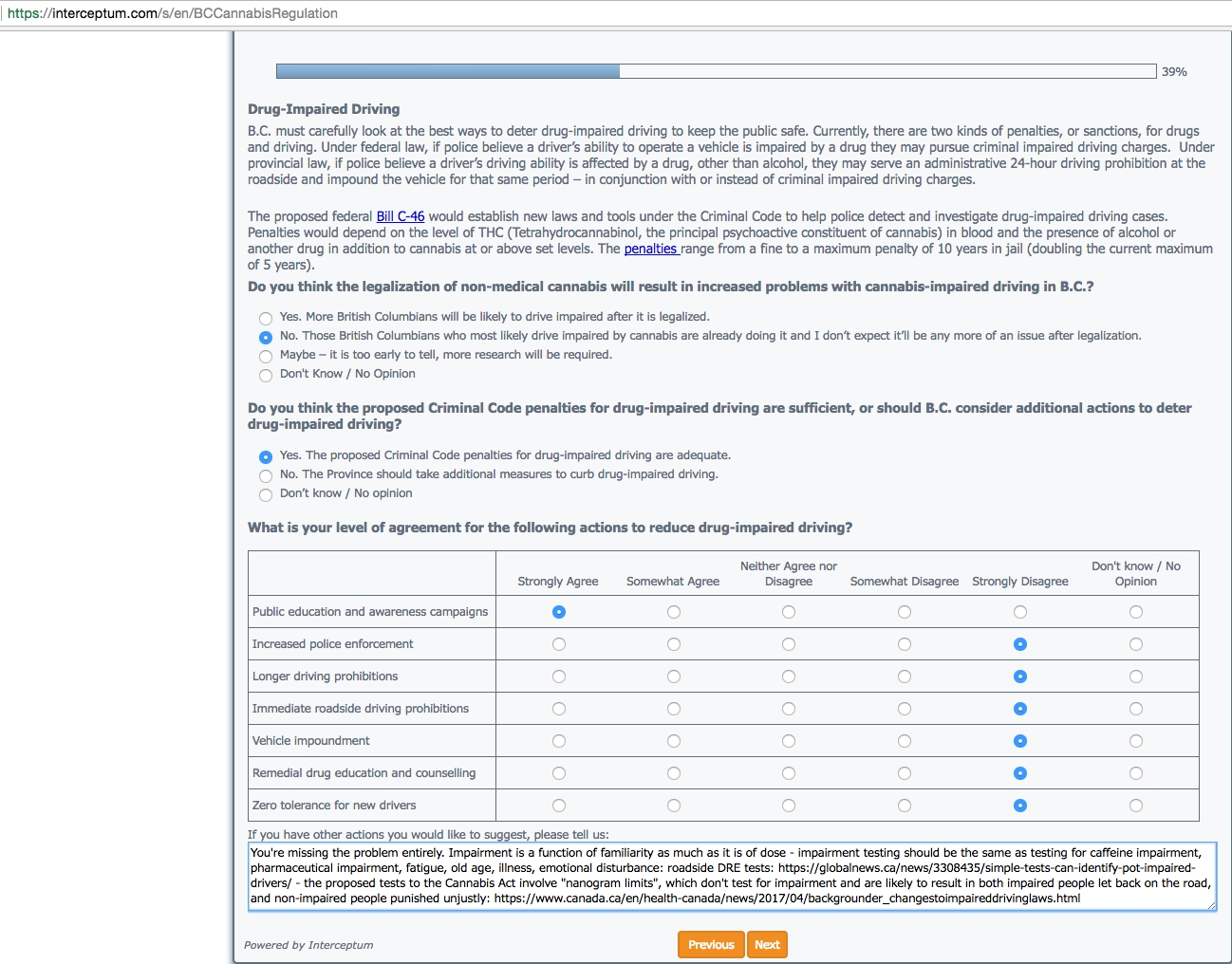
Task: Pick 'Don't Know / No Opinion' under cannabis legalization question
Action: coord(266,375)
